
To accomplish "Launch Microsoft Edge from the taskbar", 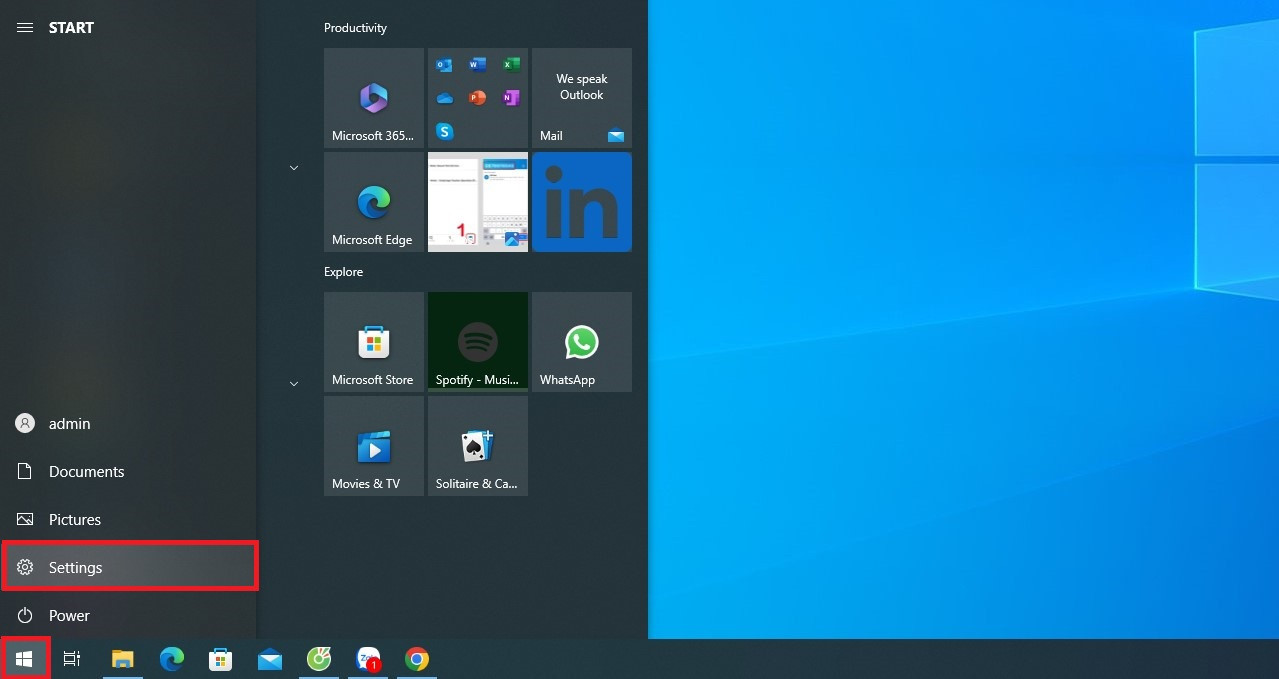I will [172, 659].
